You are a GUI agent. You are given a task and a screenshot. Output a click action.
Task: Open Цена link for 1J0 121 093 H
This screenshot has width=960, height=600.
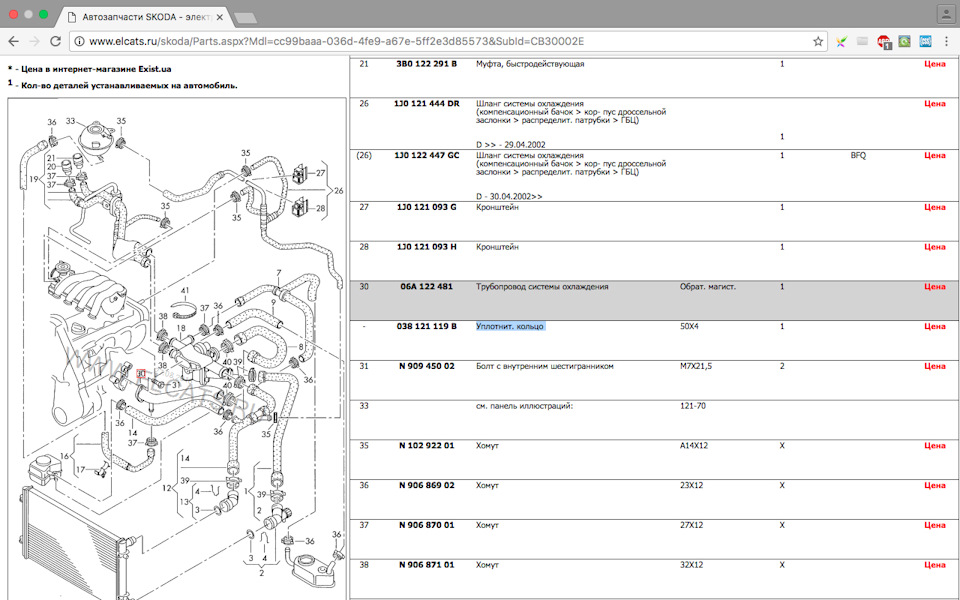click(x=934, y=247)
